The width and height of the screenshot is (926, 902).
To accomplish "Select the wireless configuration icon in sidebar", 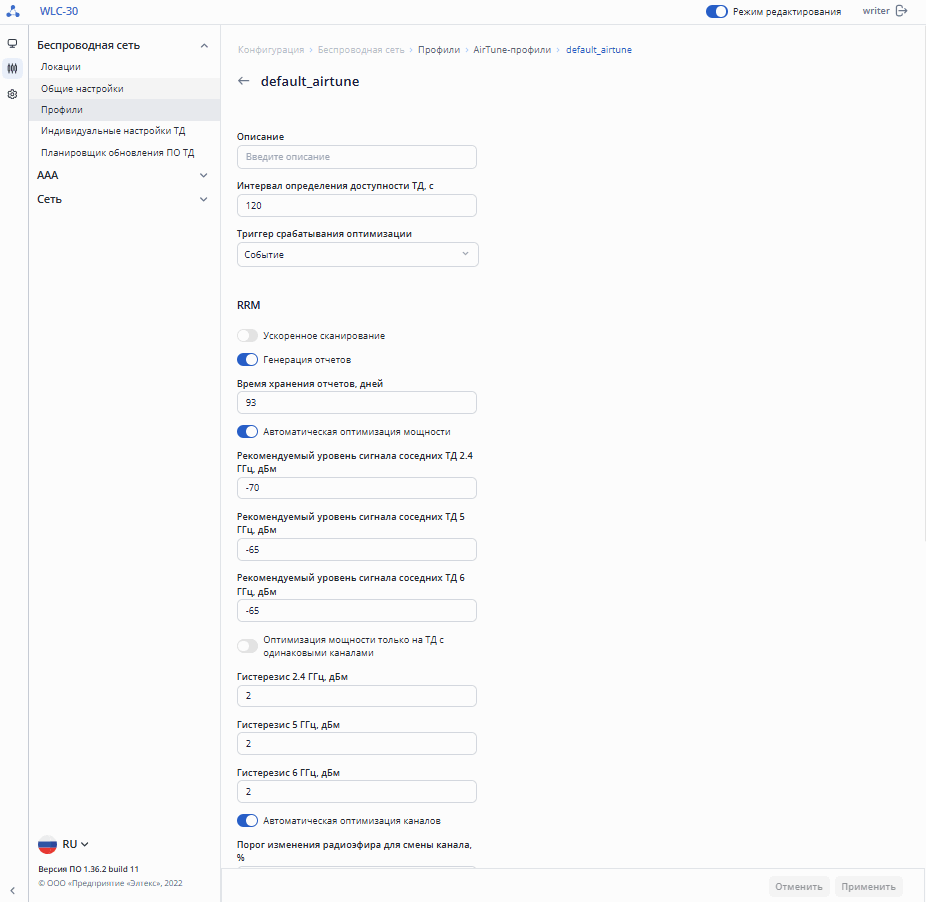I will [x=12, y=69].
